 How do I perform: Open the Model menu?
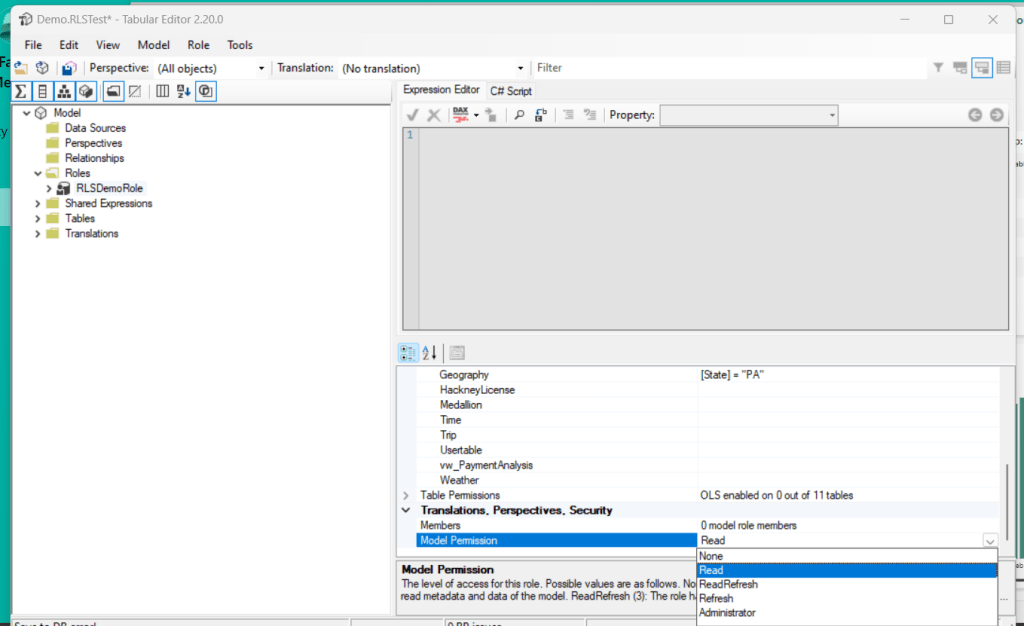click(x=153, y=45)
